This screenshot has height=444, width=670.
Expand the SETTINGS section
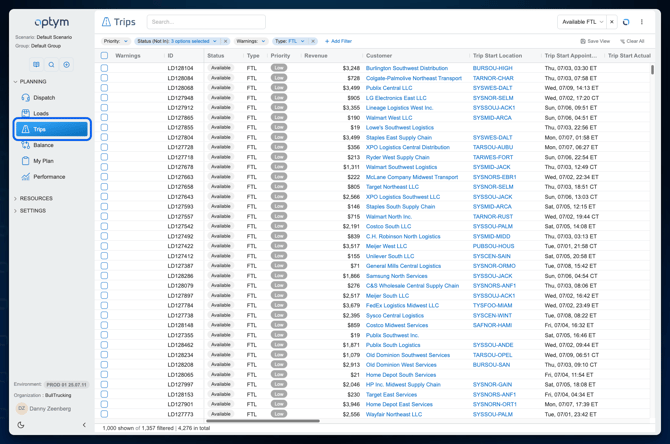coord(30,211)
